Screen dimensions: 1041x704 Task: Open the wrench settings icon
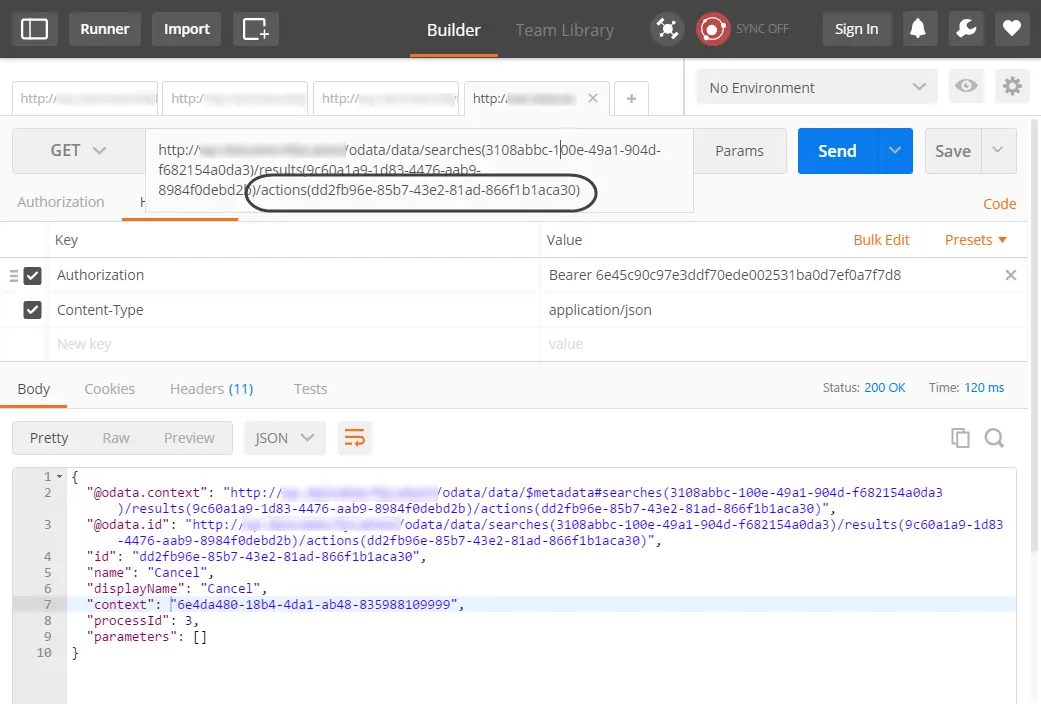click(x=966, y=29)
